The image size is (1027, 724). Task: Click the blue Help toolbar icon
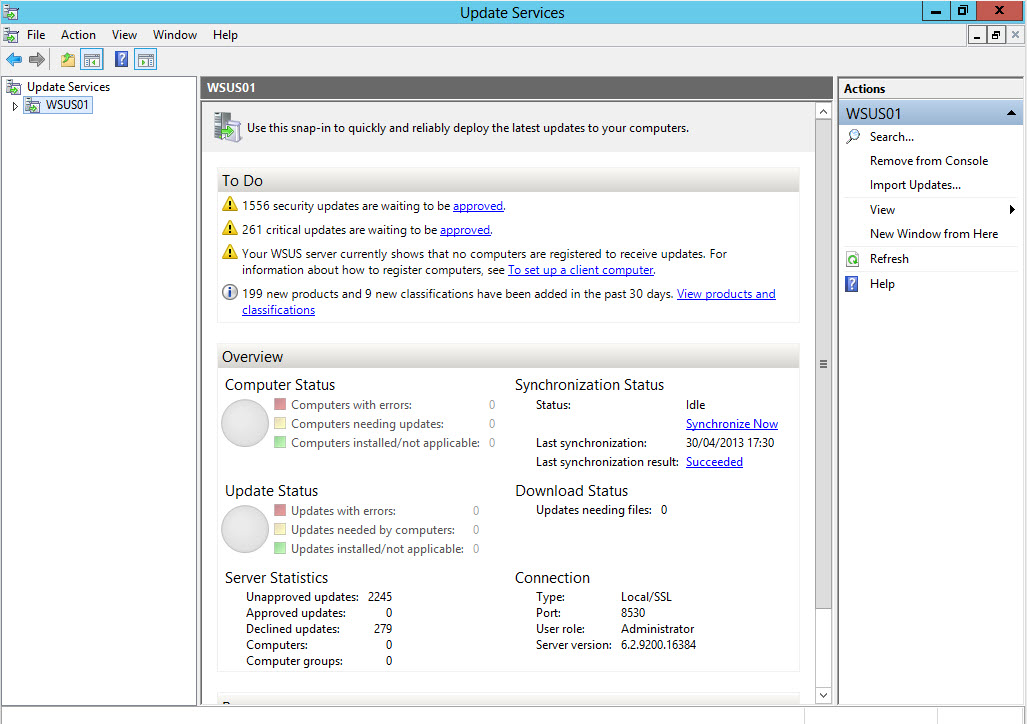(x=121, y=59)
